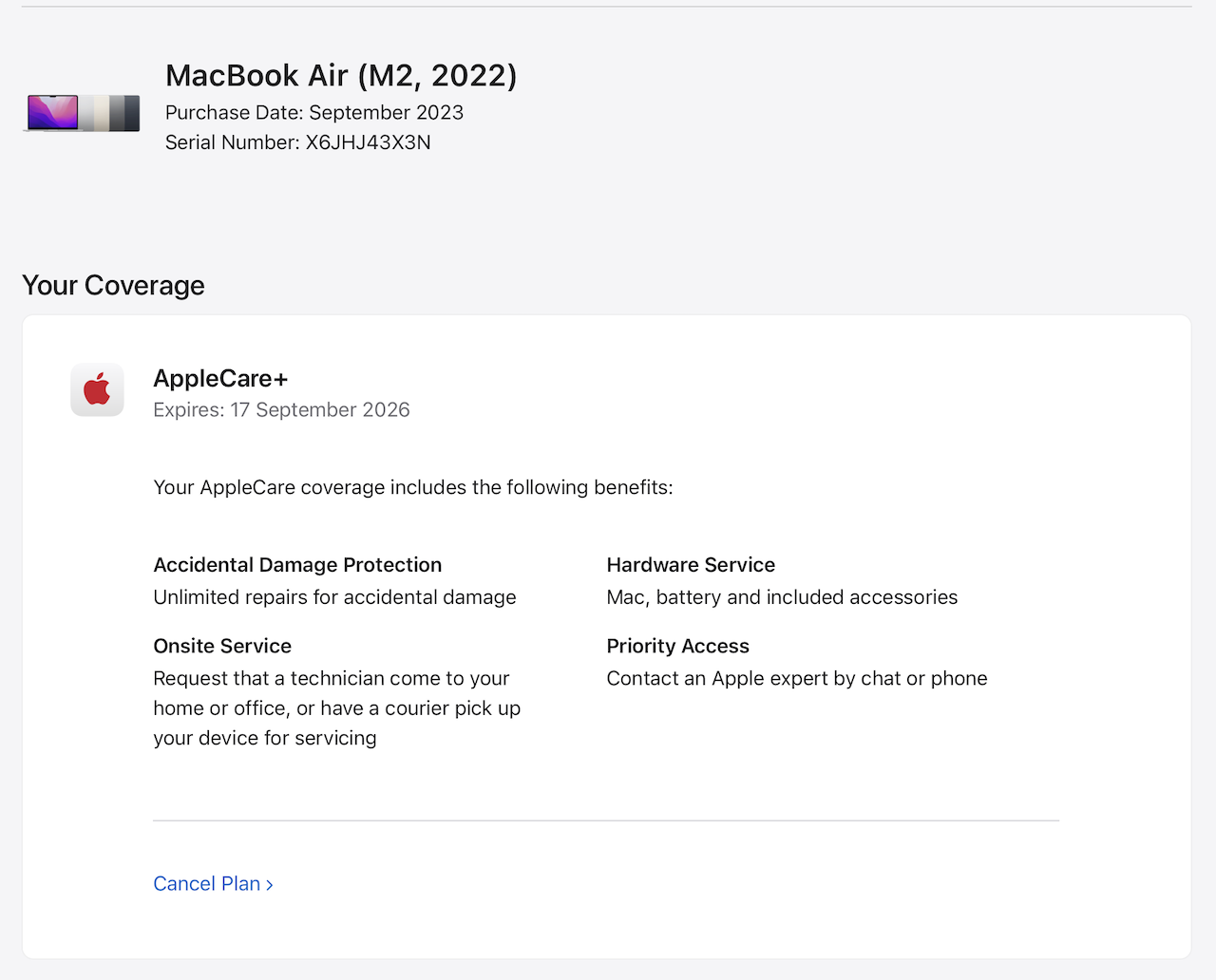This screenshot has width=1216, height=980.
Task: Click the MacBook Air (M2, 2022) title
Action: [x=341, y=76]
